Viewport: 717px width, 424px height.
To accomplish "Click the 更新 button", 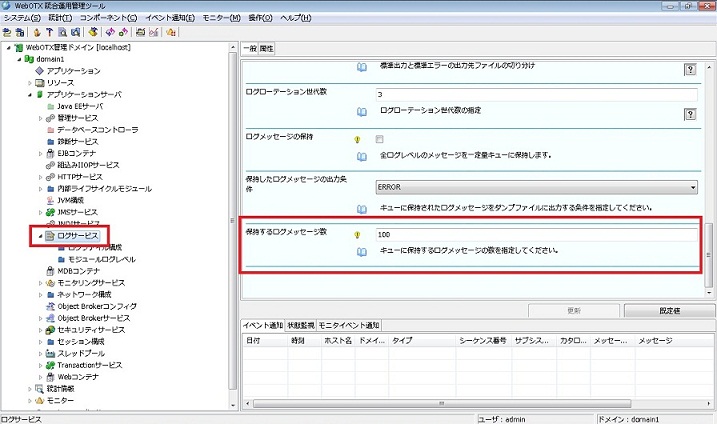I will (574, 311).
